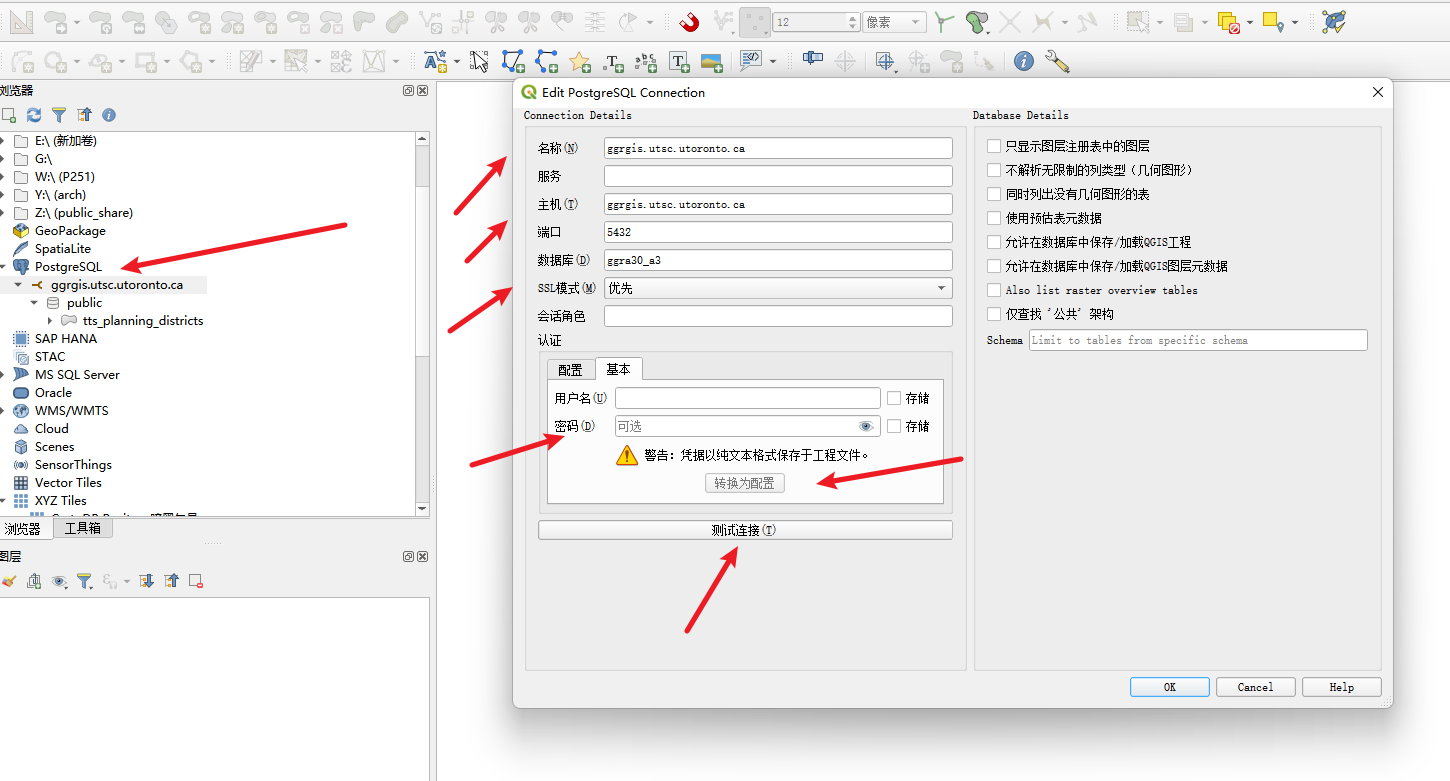Screen dimensions: 1450x781
Task: Select the polygon annotation tool icon
Action: tap(513, 62)
